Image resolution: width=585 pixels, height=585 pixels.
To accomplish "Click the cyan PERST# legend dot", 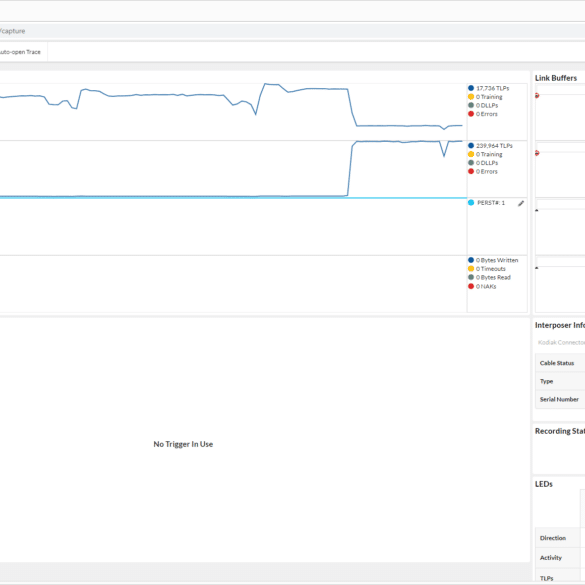I will [x=471, y=203].
